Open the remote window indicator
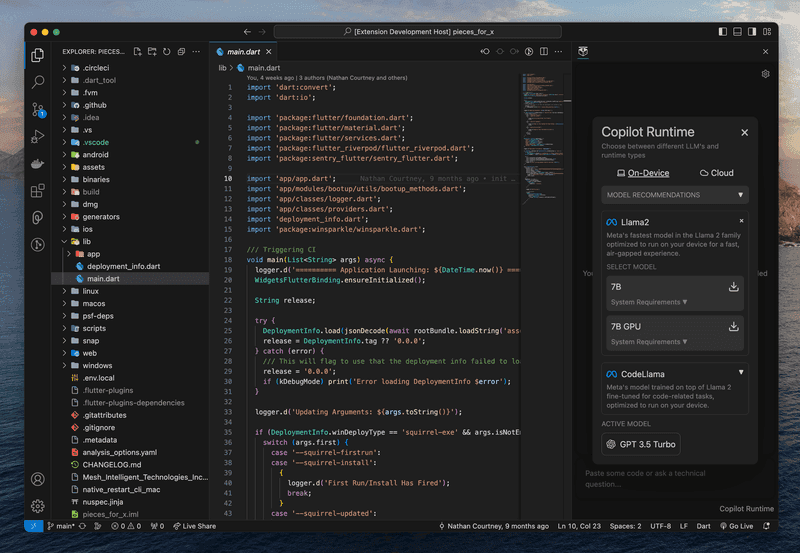The width and height of the screenshot is (800, 553). tap(33, 526)
